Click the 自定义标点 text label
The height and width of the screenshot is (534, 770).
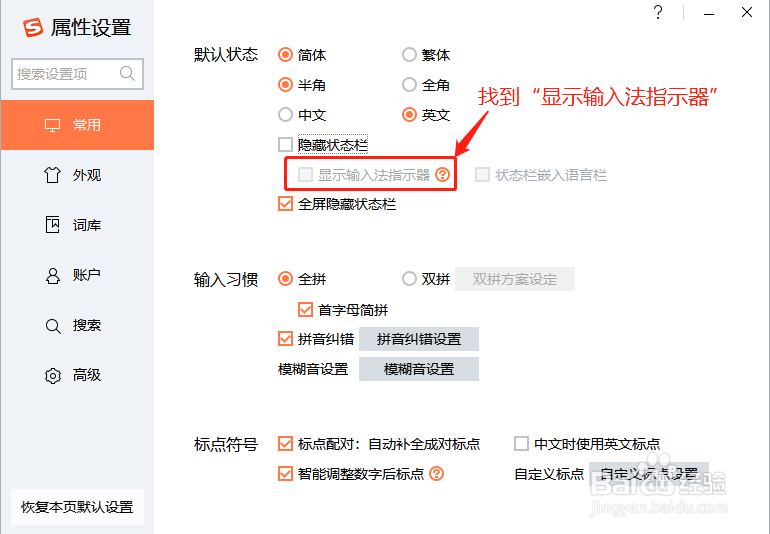pos(549,474)
